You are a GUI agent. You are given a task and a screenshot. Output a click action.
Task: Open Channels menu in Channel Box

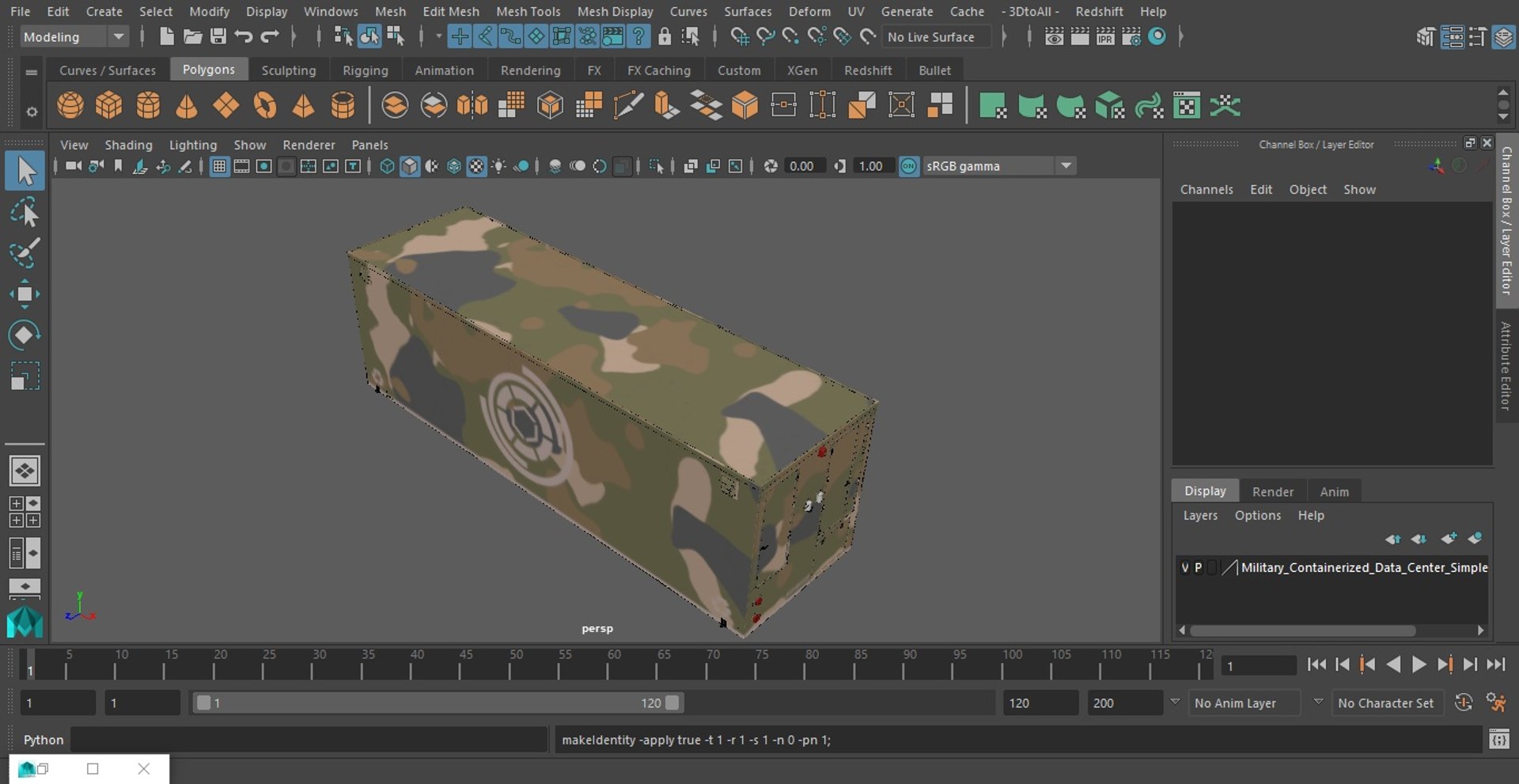click(x=1206, y=189)
